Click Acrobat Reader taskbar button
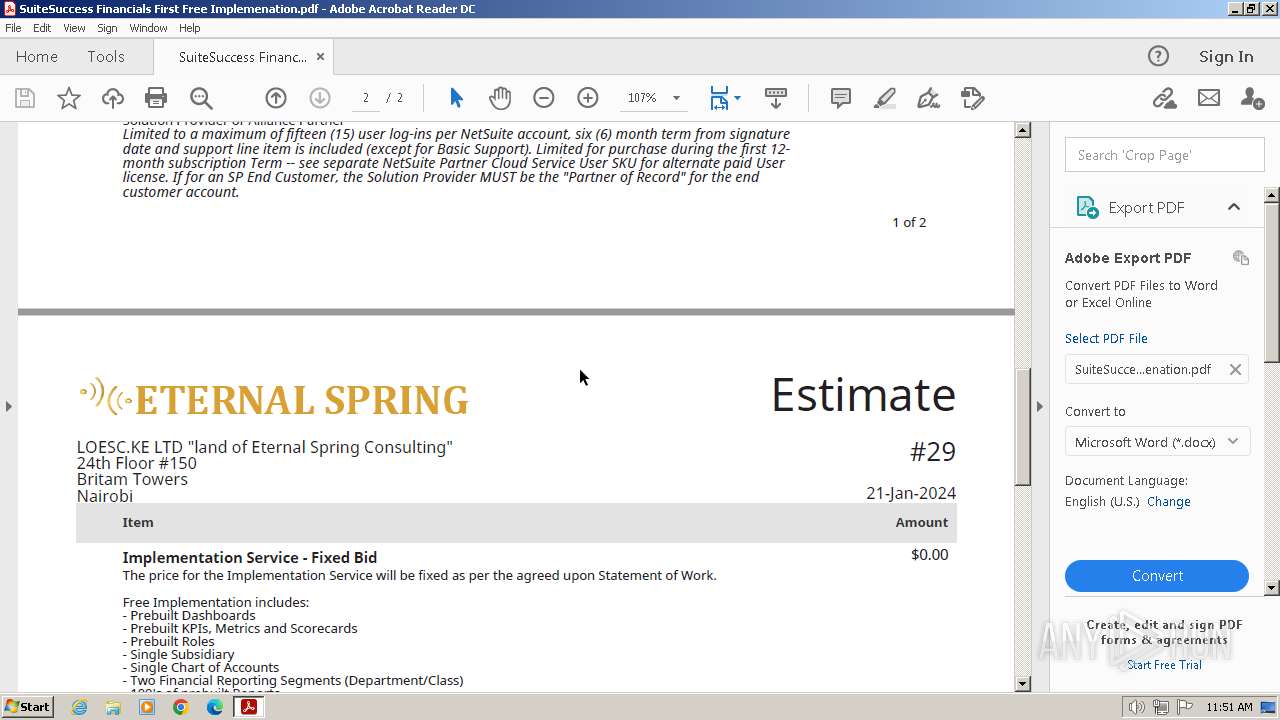This screenshot has width=1280, height=720. tap(248, 707)
